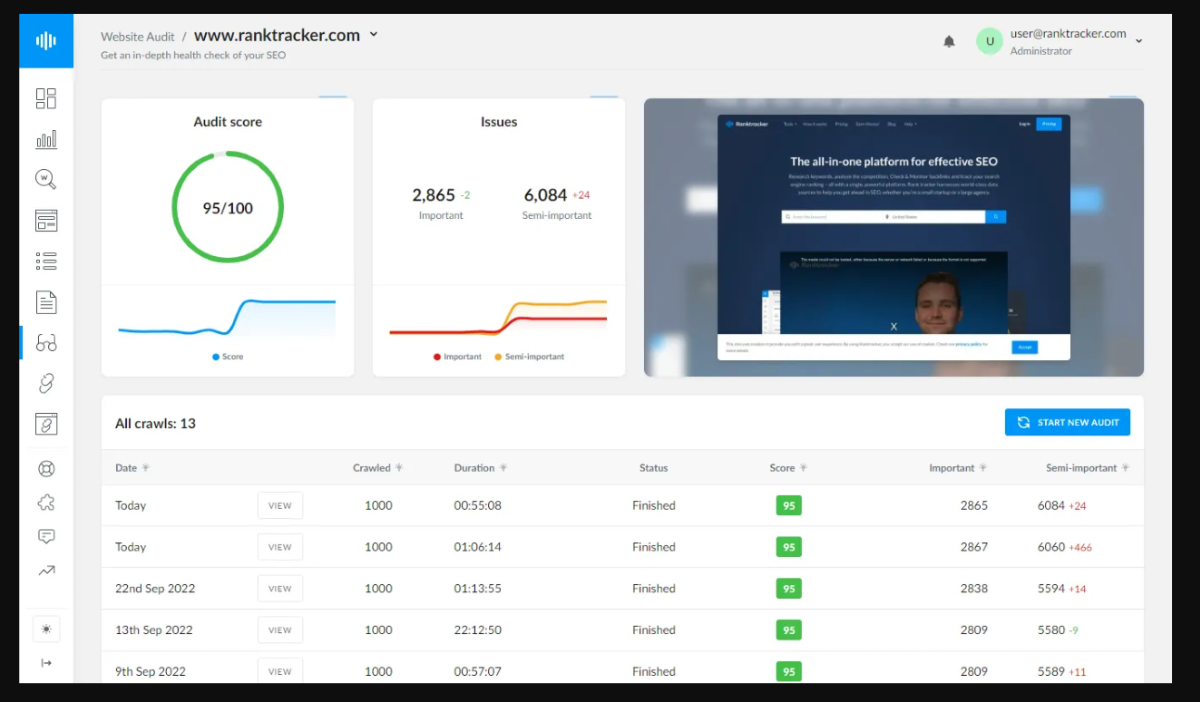The width and height of the screenshot is (1200, 702).
Task: Expand the user account dropdown chevron
Action: point(1139,41)
